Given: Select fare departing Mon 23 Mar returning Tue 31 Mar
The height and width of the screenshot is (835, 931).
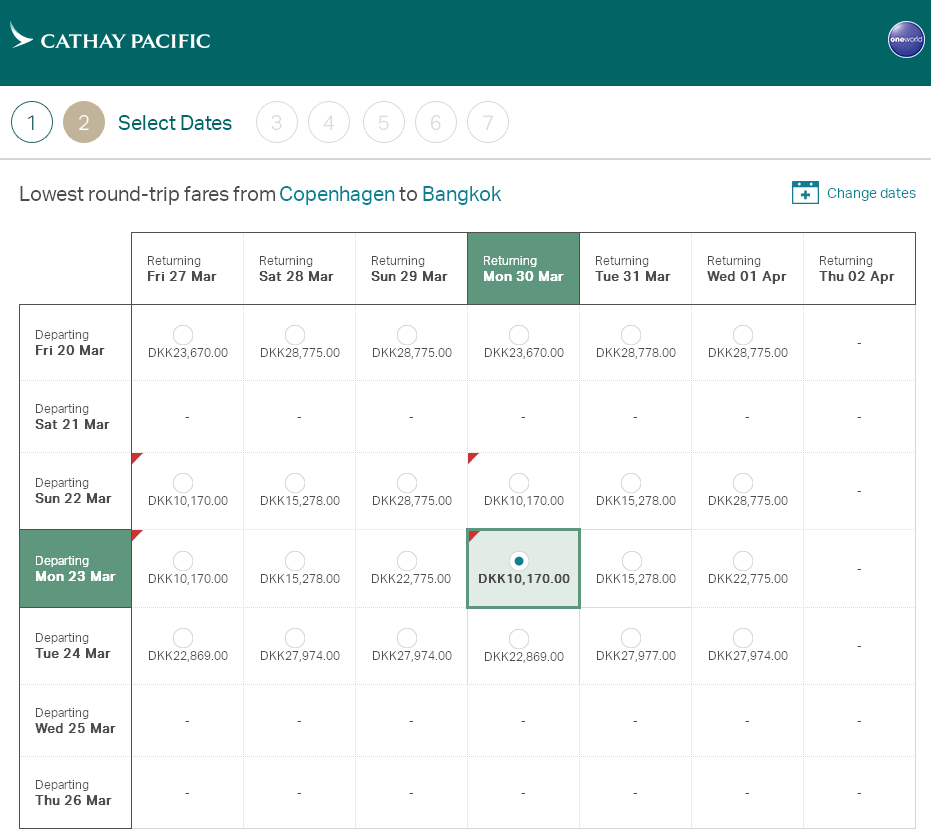Looking at the screenshot, I should (x=631, y=561).
